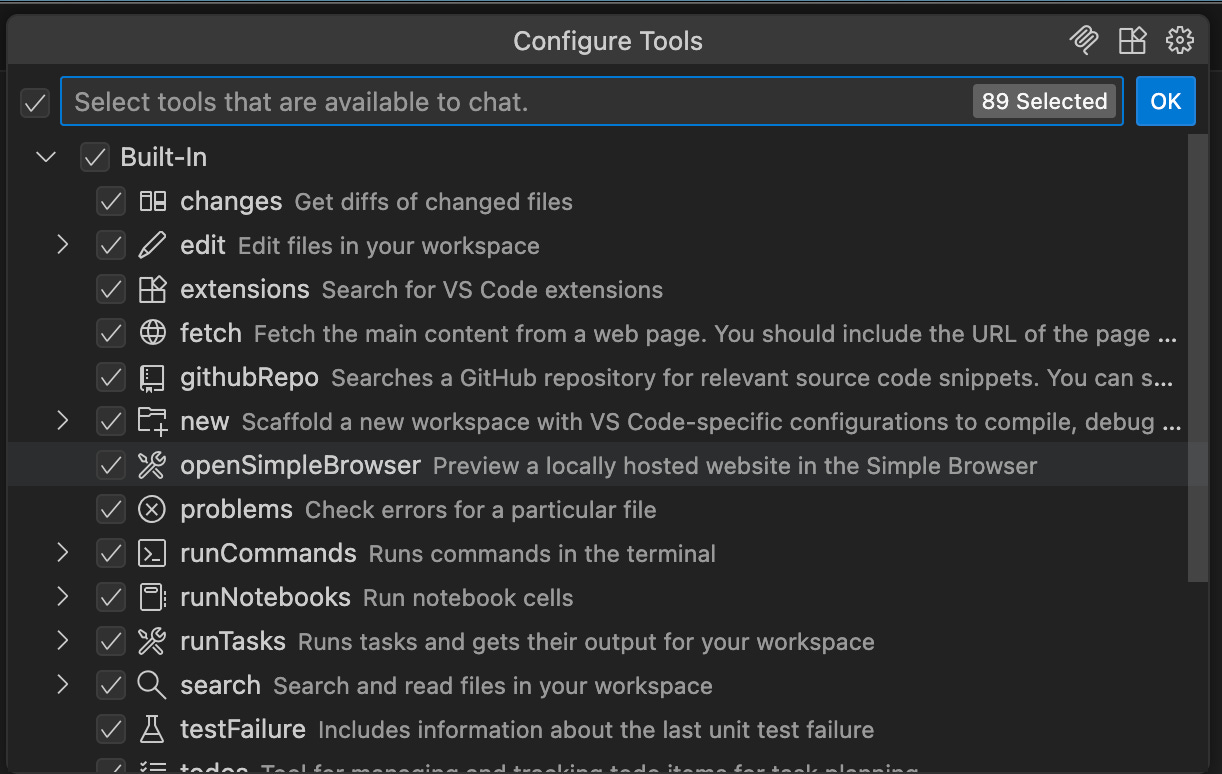This screenshot has width=1222, height=774.
Task: Uncheck the search tool checkbox
Action: pyautogui.click(x=111, y=686)
